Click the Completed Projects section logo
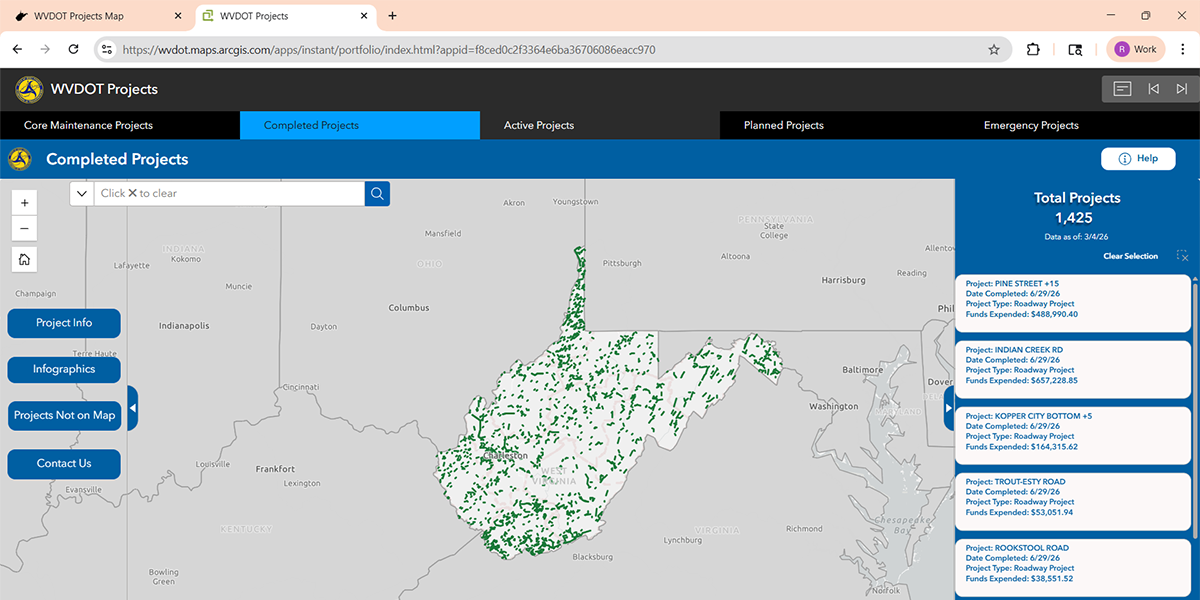 pos(19,159)
